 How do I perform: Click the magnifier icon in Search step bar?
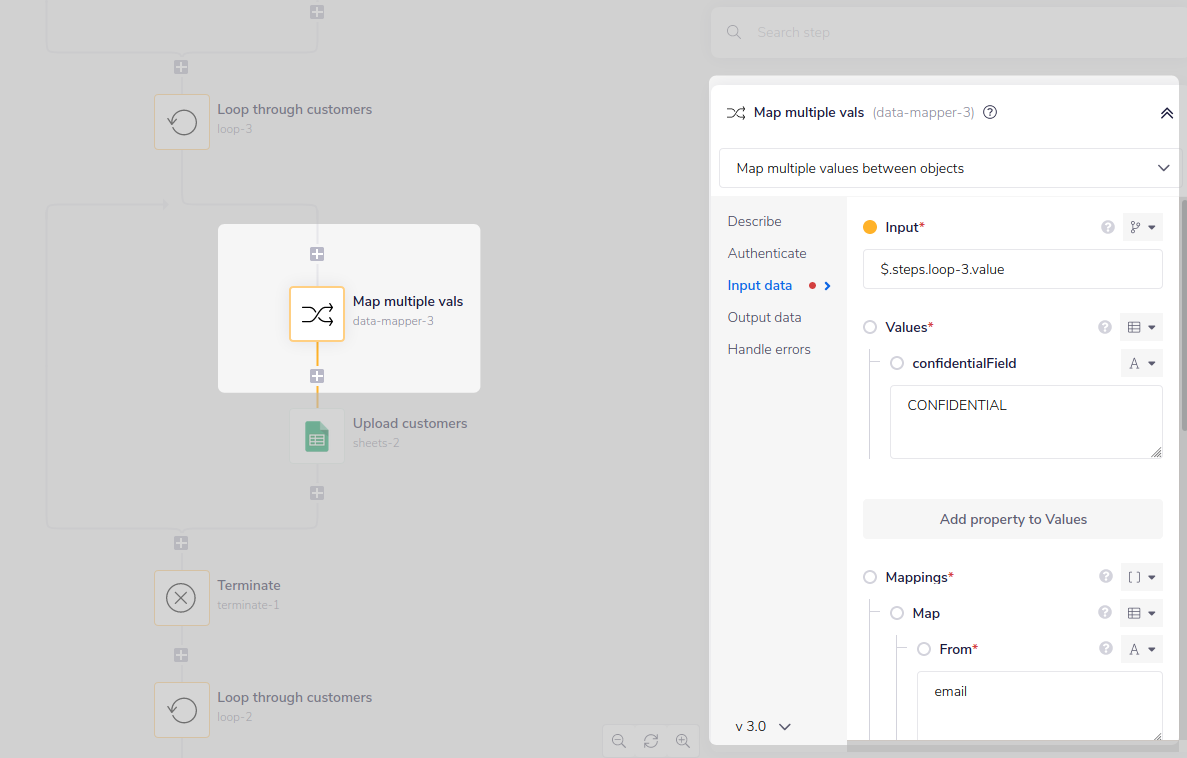(733, 32)
